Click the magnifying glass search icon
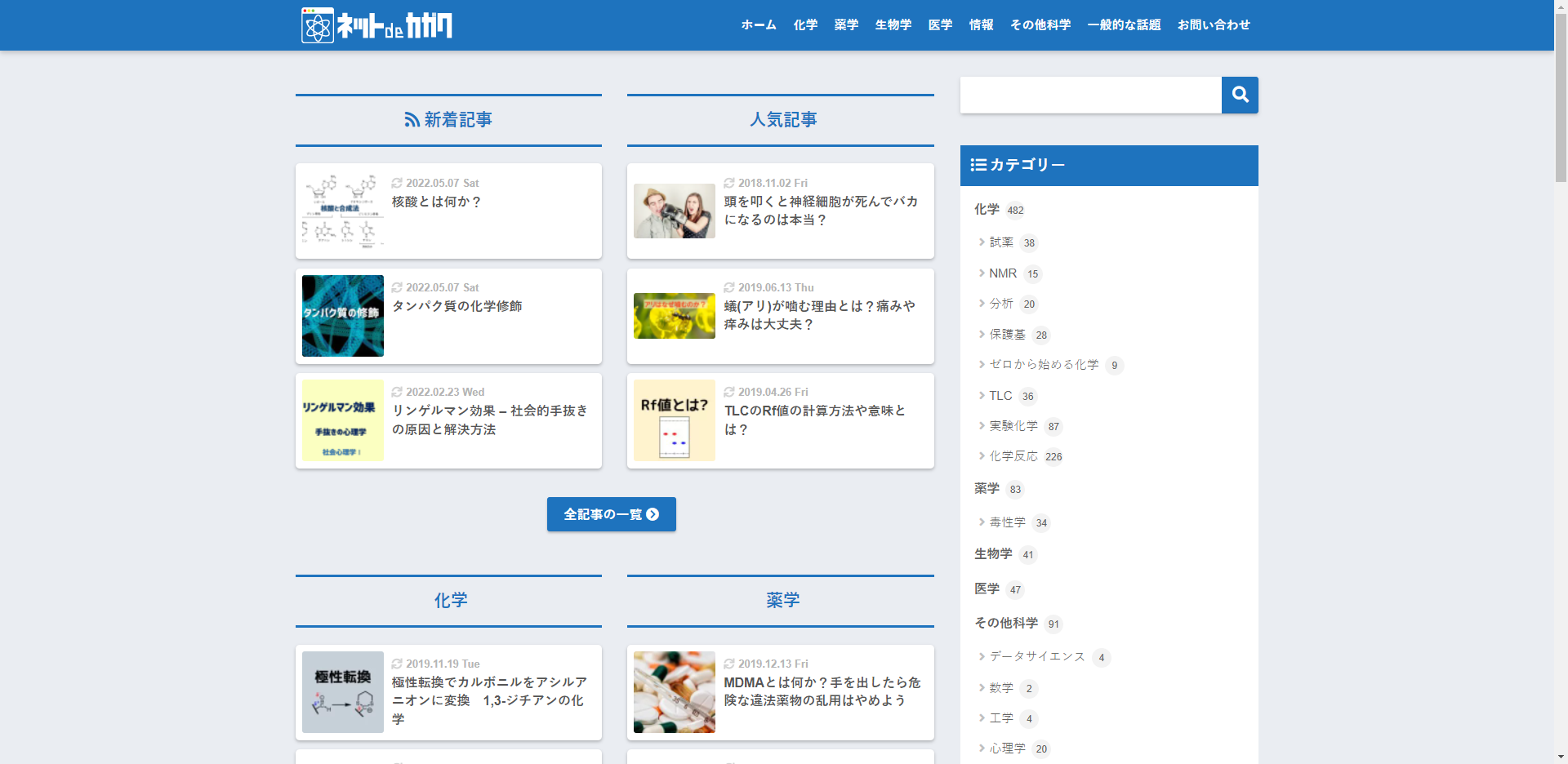This screenshot has height=764, width=1568. [x=1240, y=95]
